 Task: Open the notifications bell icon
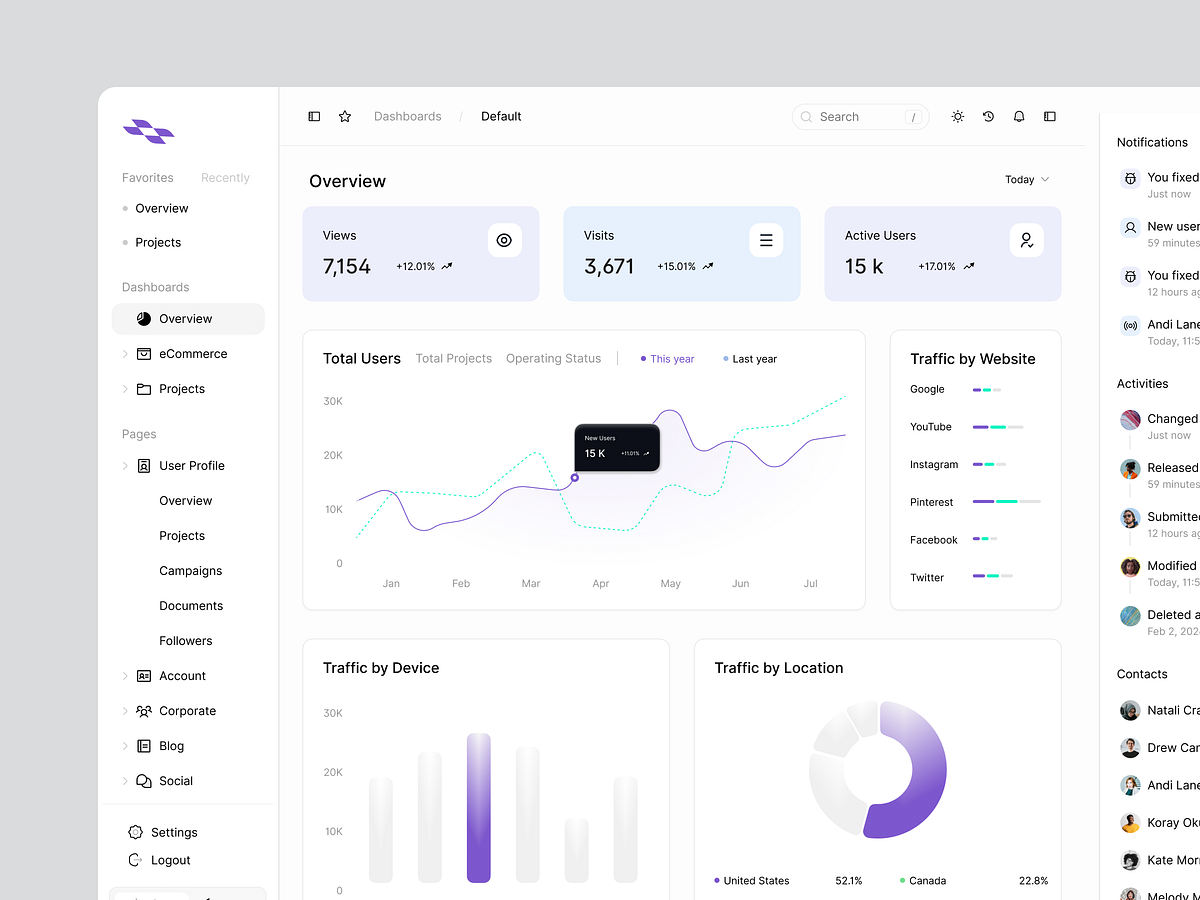(1019, 117)
